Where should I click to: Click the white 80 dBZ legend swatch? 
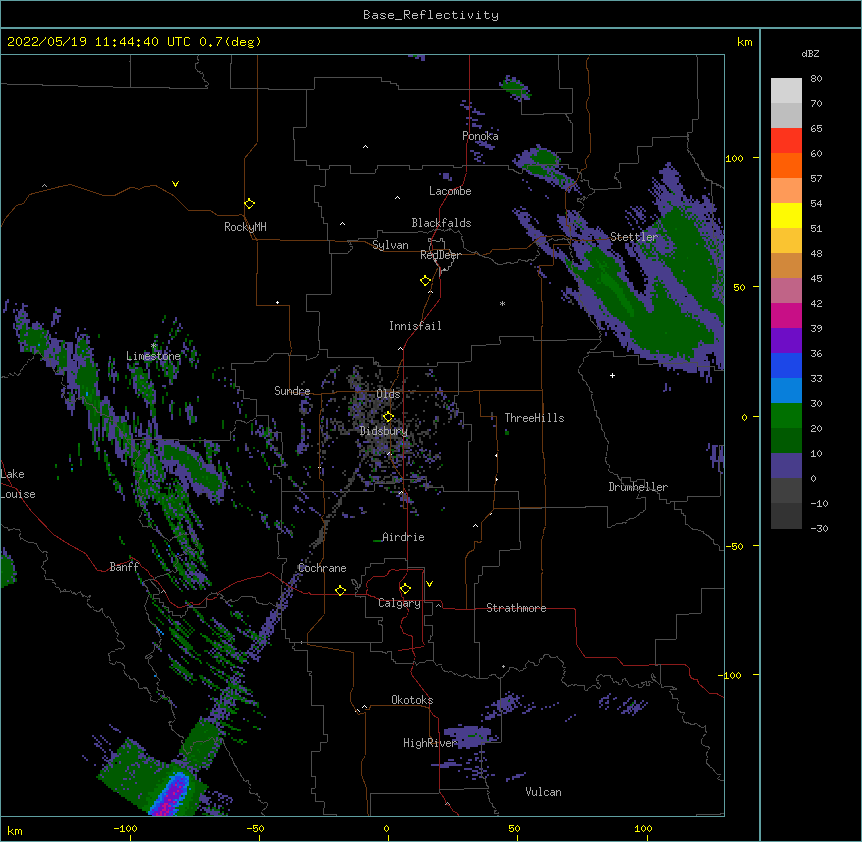tap(786, 91)
